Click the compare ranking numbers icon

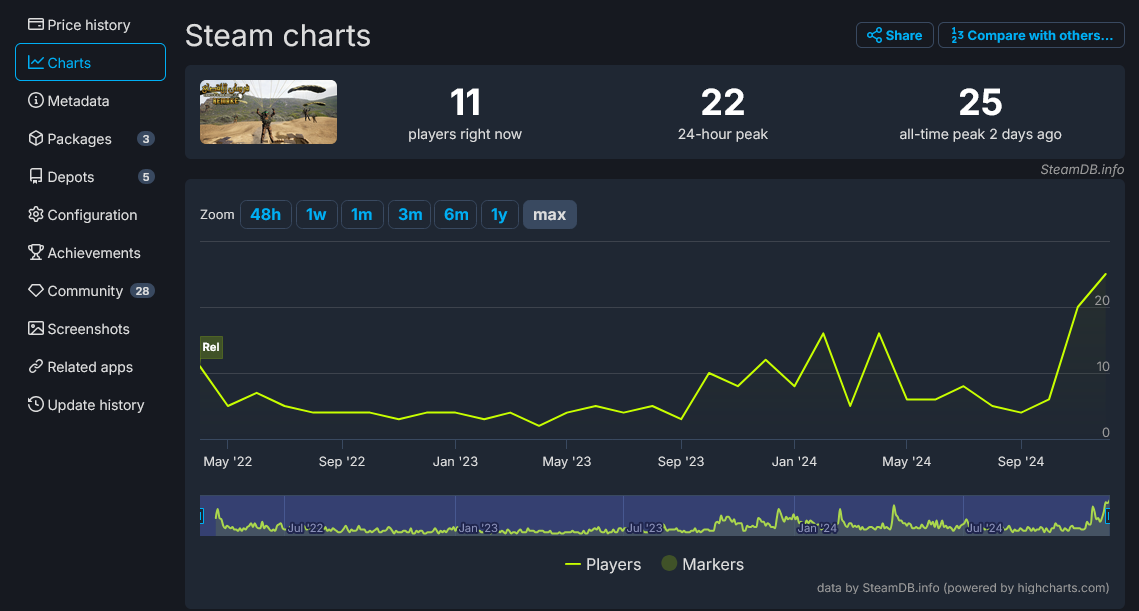[x=957, y=35]
